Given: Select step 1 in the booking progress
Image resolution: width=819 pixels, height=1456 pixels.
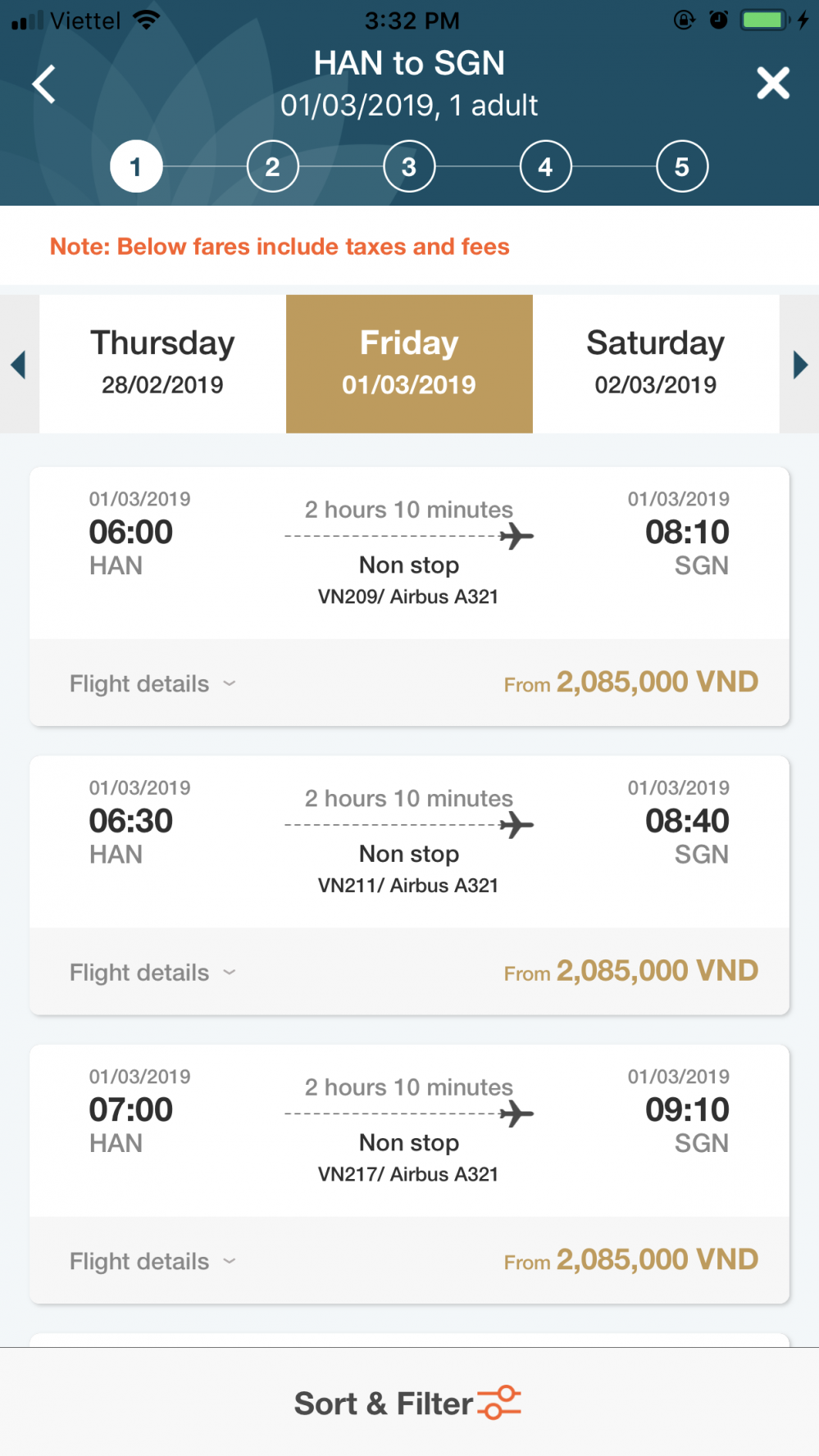Looking at the screenshot, I should point(136,167).
